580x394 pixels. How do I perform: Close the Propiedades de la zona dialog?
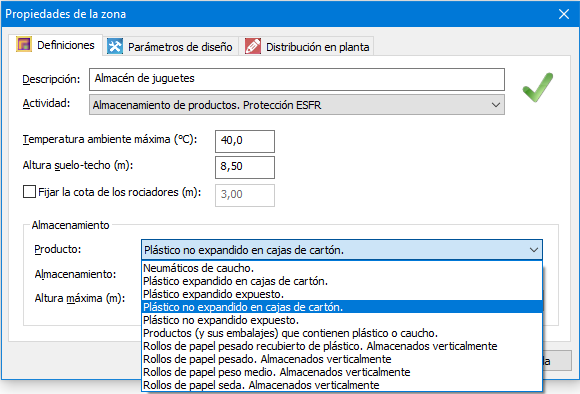[x=564, y=14]
